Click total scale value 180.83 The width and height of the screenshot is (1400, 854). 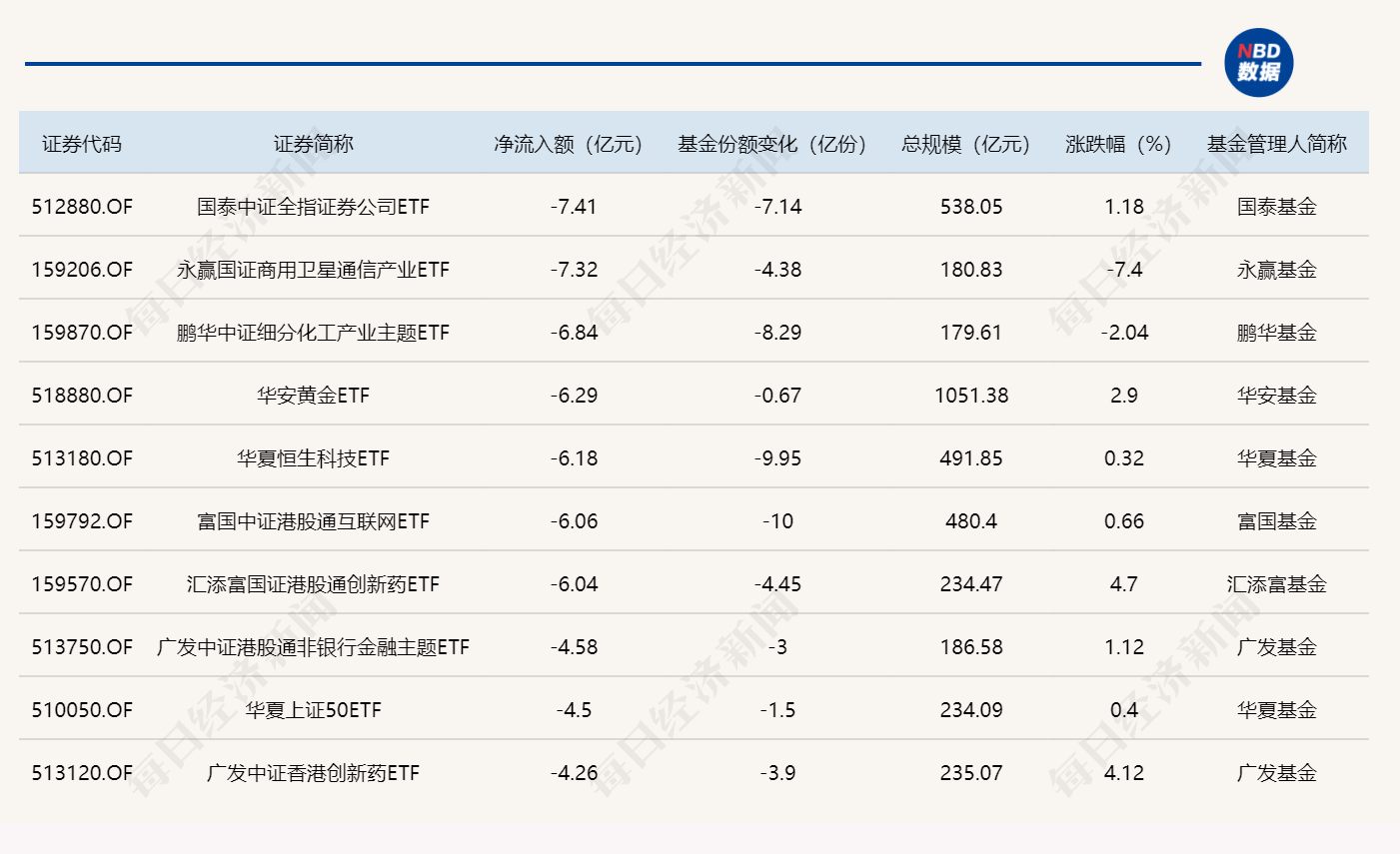pos(971,270)
